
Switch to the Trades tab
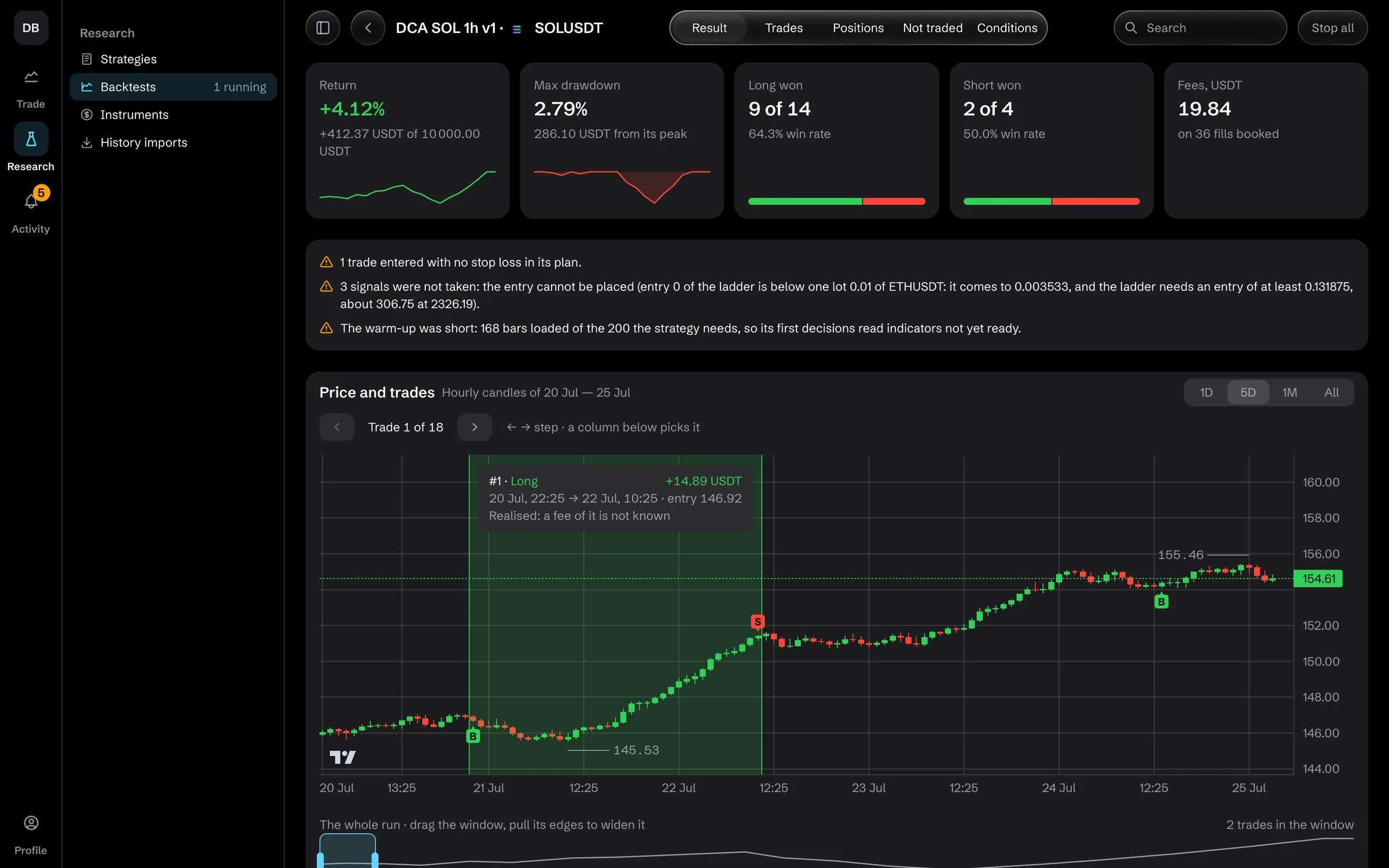[784, 28]
